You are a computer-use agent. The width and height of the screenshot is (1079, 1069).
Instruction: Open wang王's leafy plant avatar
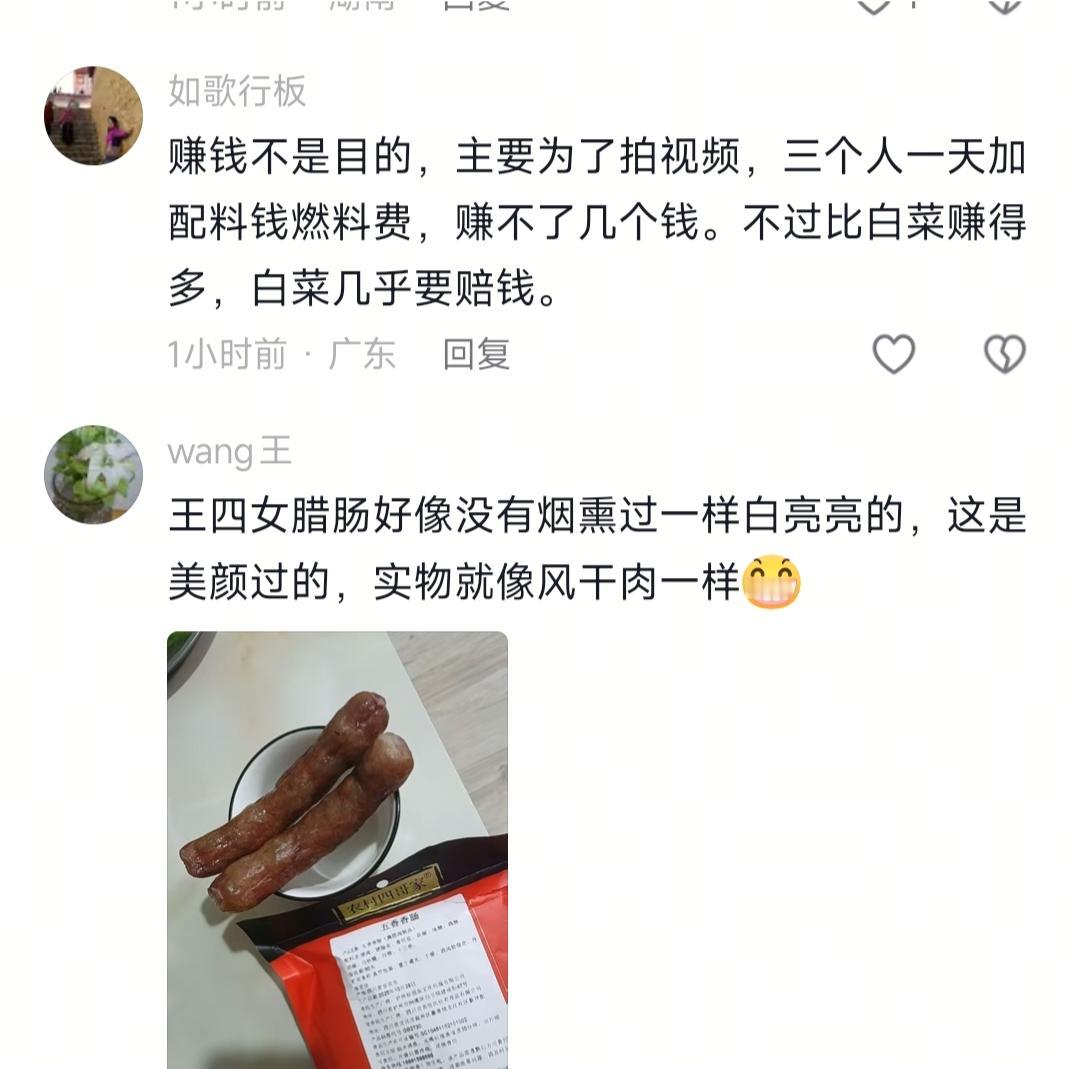[94, 474]
